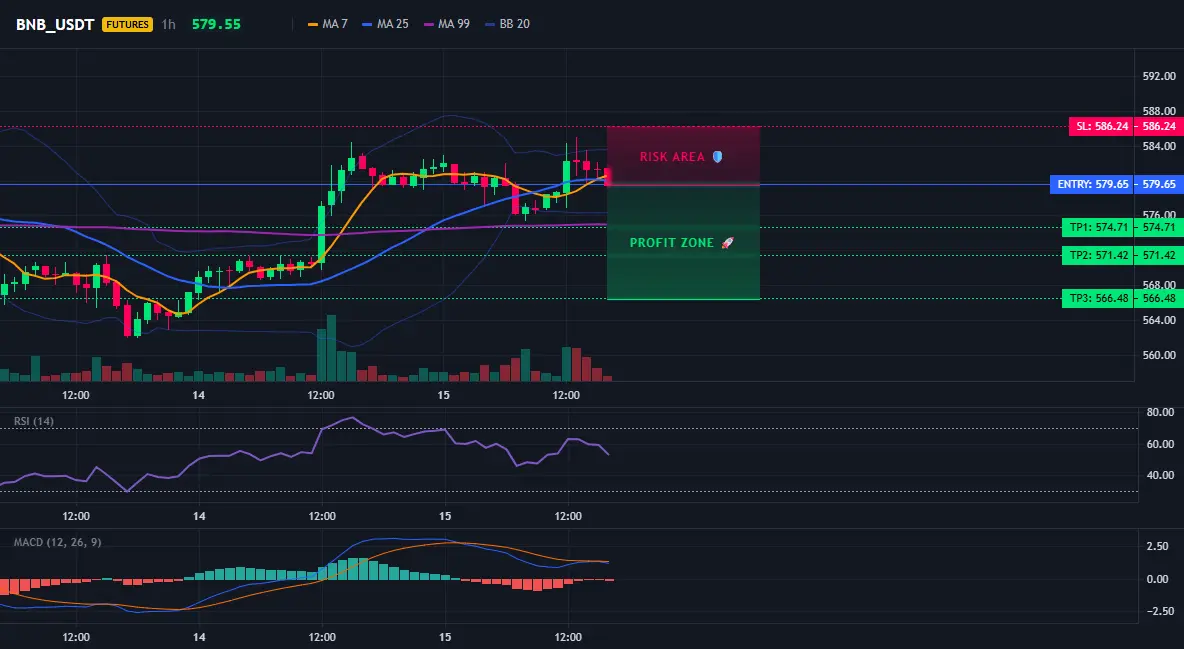1184x649 pixels.
Task: Click the RISK AREA label
Action: (x=672, y=156)
